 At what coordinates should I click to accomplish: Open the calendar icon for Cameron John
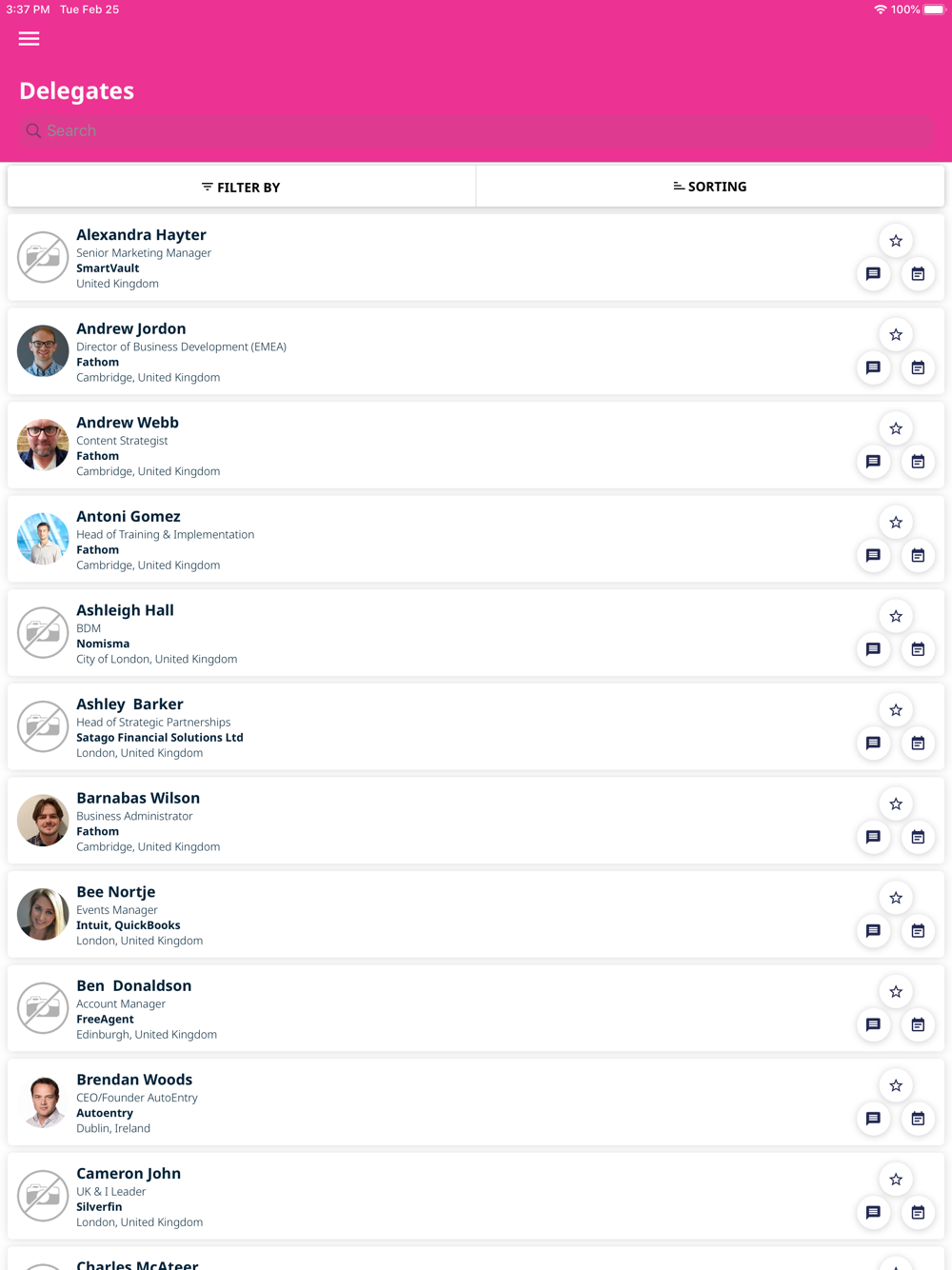click(918, 1213)
